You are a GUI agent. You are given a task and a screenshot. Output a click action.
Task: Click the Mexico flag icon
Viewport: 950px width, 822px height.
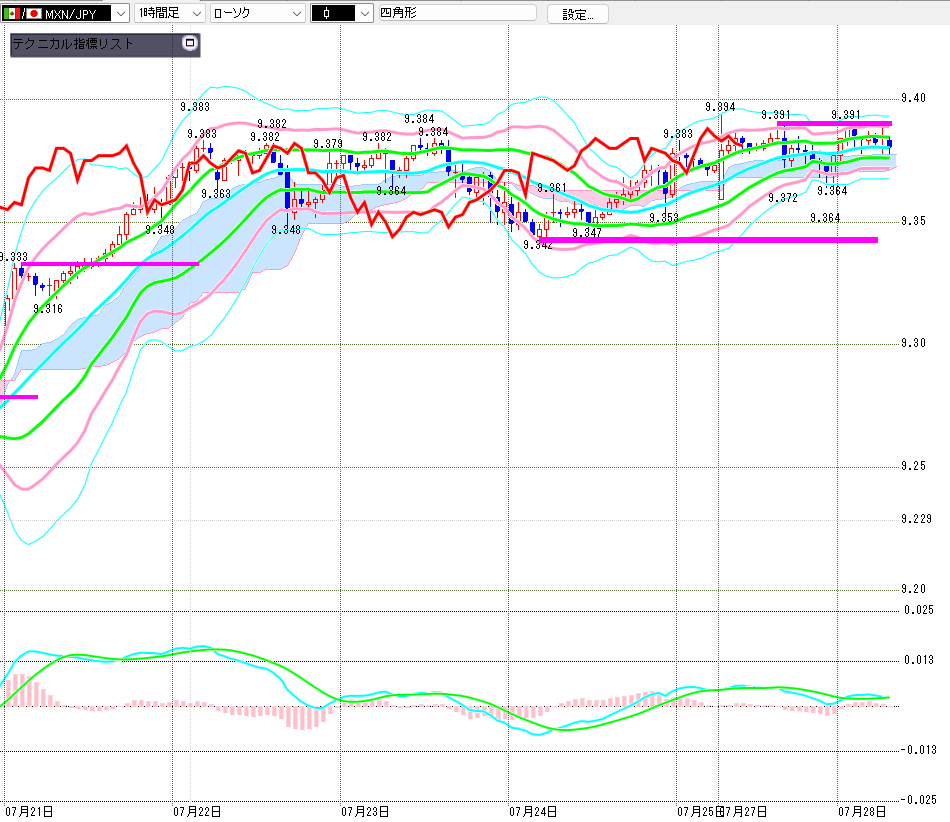pyautogui.click(x=12, y=13)
